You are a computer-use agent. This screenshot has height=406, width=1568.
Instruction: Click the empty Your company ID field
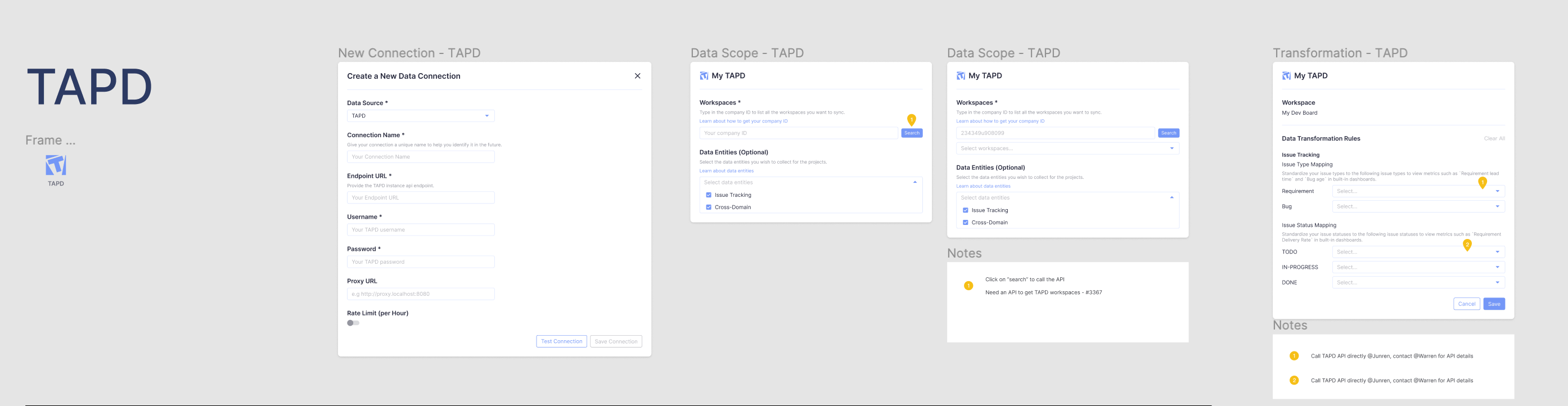pos(799,133)
